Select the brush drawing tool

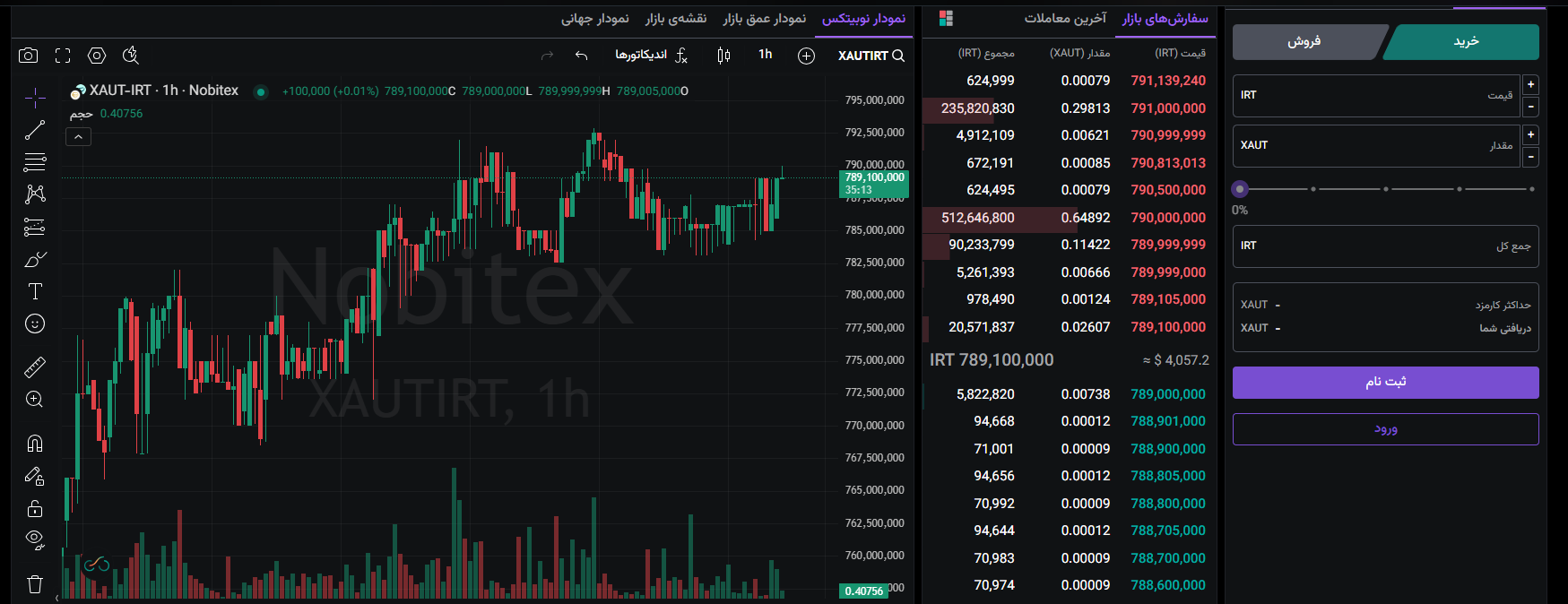pos(35,260)
